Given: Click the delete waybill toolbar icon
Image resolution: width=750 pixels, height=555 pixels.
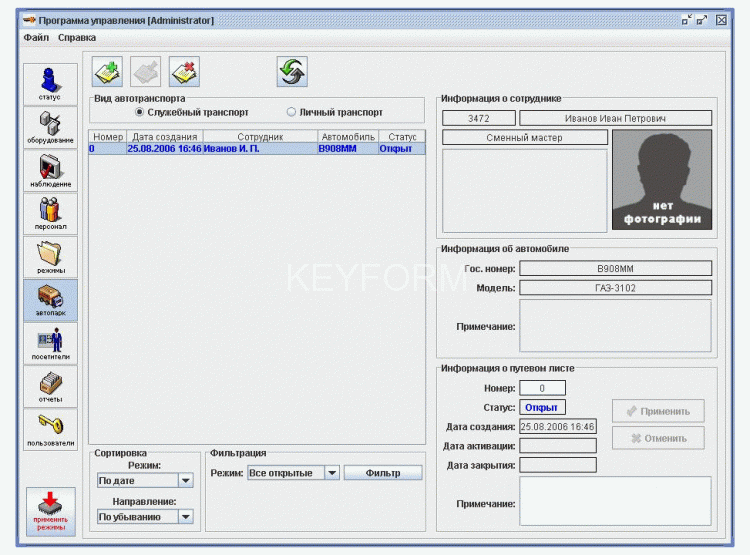Looking at the screenshot, I should [184, 72].
